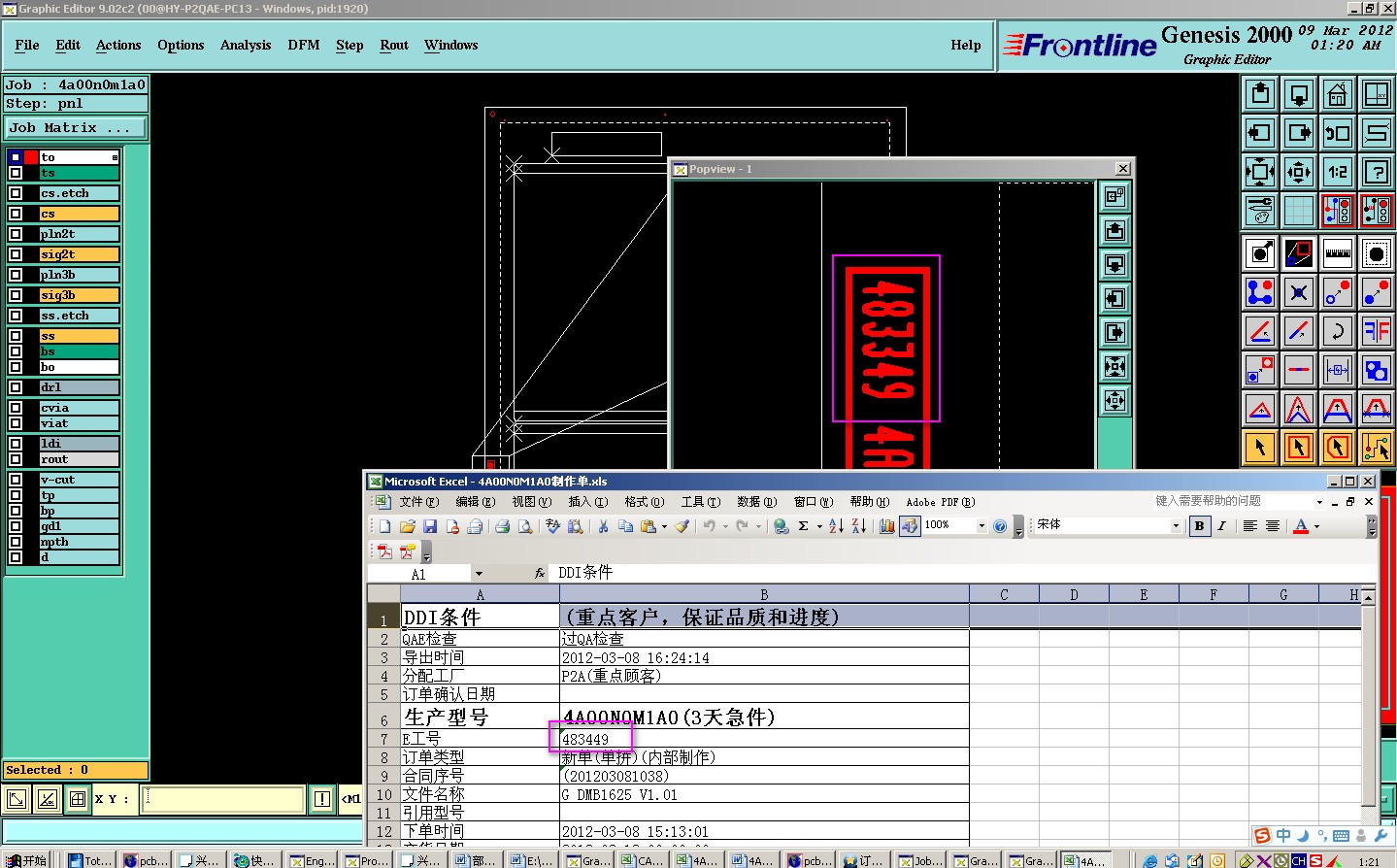
Task: Click the pan up arrow icon
Action: coord(1260,95)
